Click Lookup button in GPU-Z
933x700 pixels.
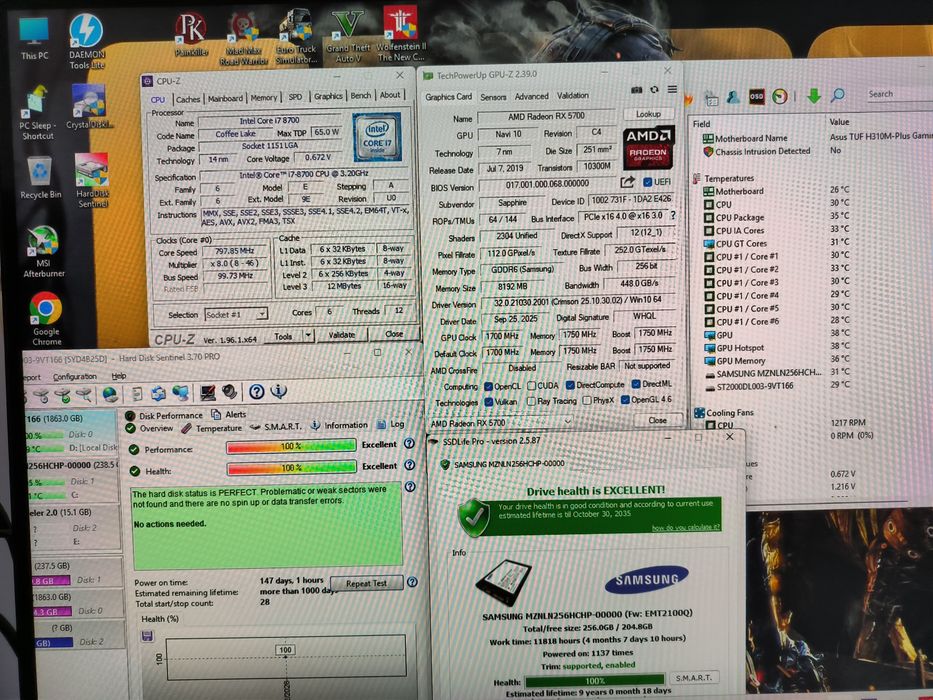tap(648, 114)
